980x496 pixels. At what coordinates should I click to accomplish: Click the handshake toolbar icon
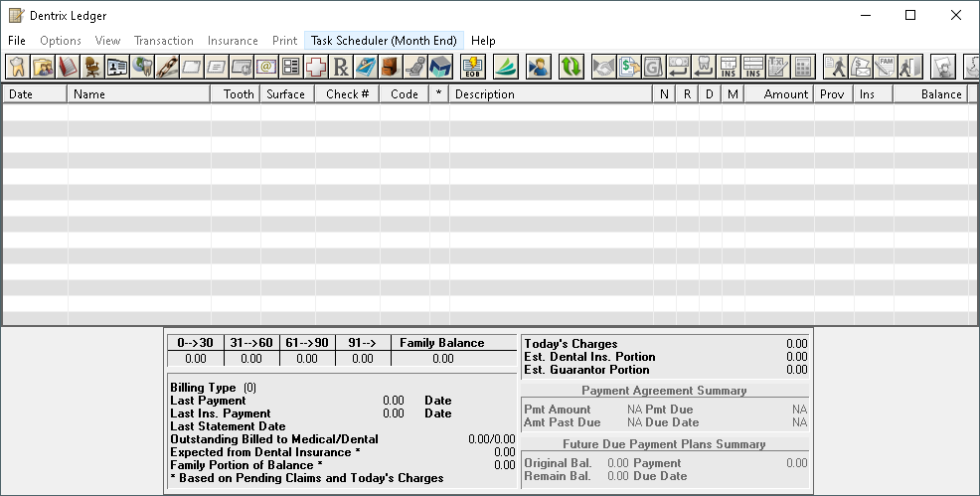coord(603,67)
